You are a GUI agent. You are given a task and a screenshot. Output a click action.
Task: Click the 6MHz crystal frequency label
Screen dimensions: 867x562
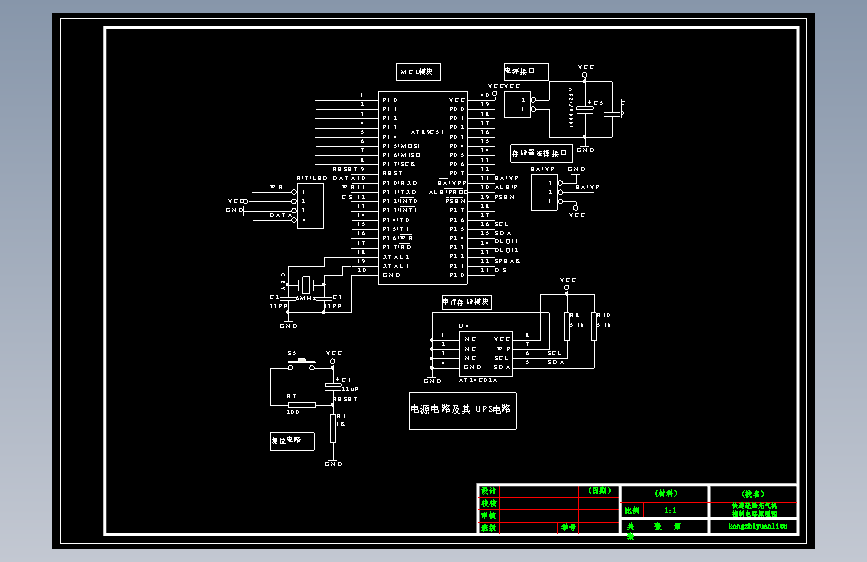pos(304,298)
